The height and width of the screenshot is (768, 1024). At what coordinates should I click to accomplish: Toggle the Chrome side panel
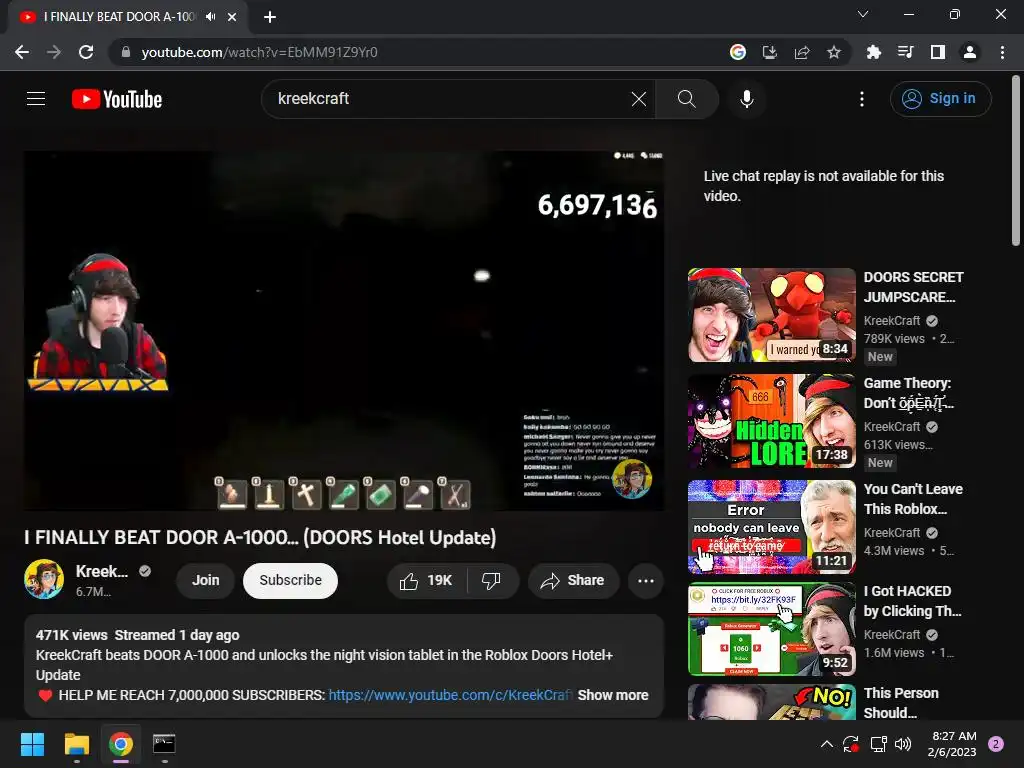point(938,52)
